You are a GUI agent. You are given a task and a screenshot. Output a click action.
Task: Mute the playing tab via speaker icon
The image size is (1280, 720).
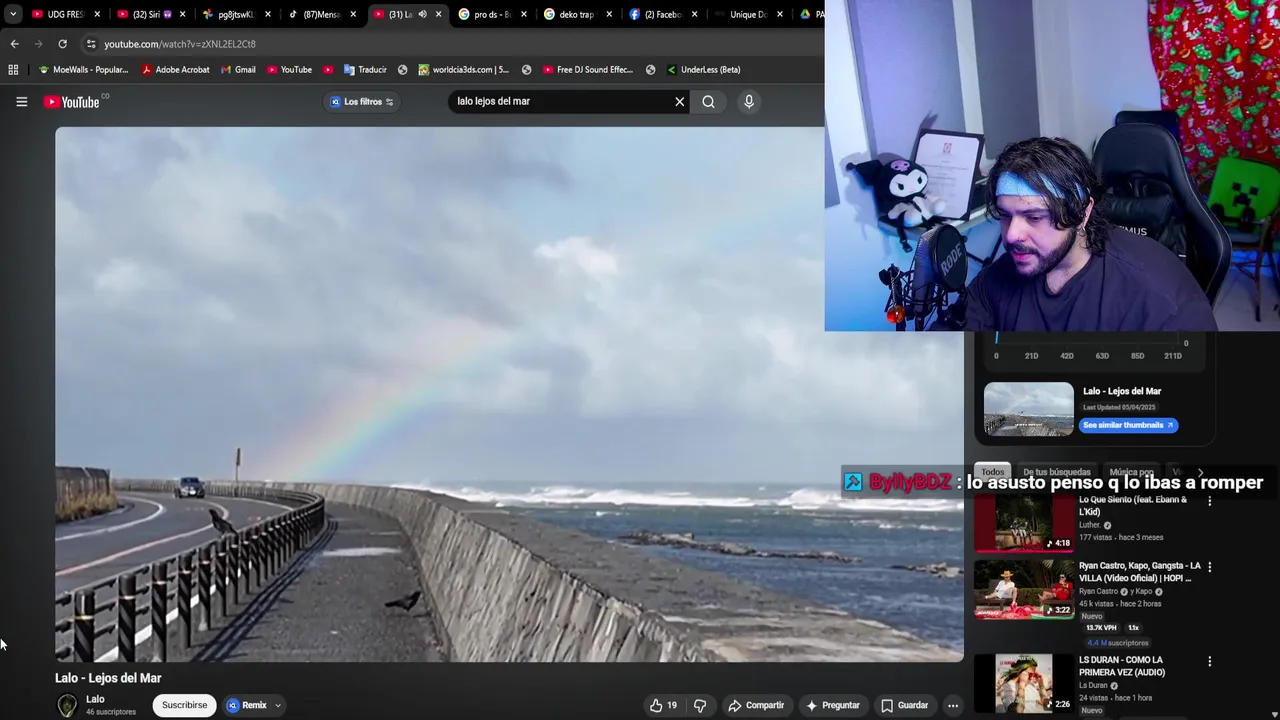(422, 14)
